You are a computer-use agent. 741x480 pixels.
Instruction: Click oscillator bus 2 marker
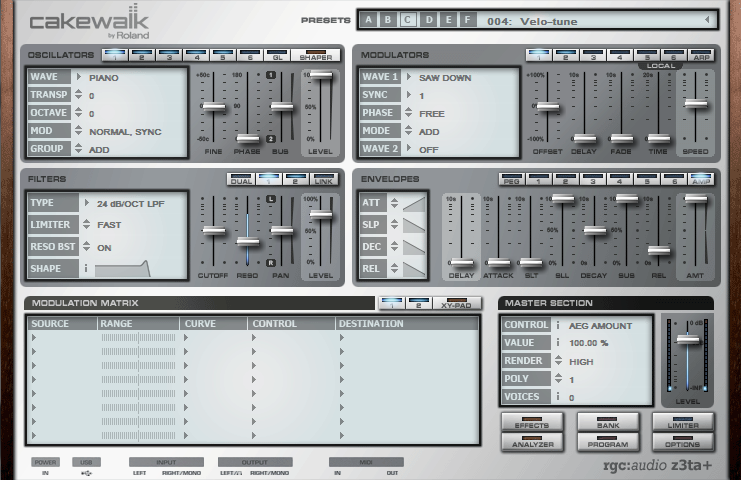tap(271, 139)
